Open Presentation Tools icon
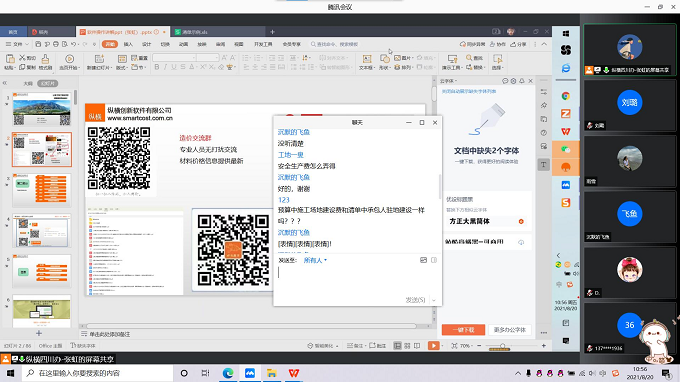The image size is (680, 382). [x=452, y=59]
